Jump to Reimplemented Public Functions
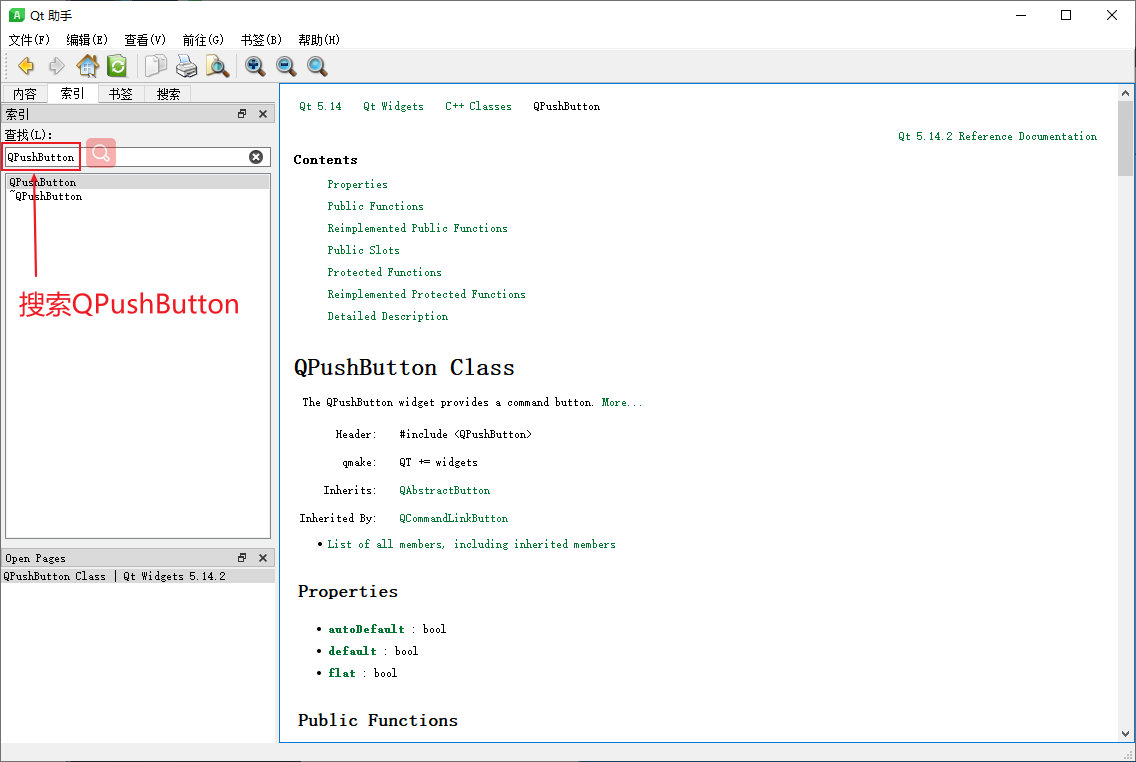Viewport: 1136px width, 762px height. 417,228
